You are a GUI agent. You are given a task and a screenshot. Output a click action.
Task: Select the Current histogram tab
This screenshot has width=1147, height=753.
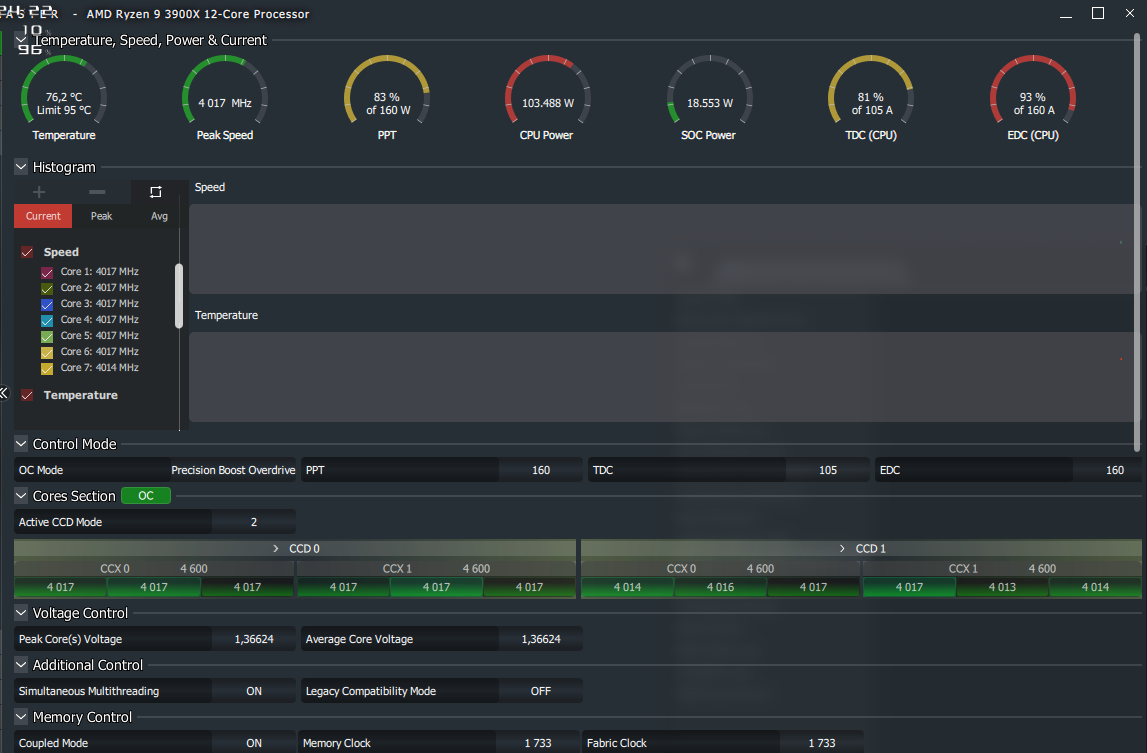pos(43,216)
